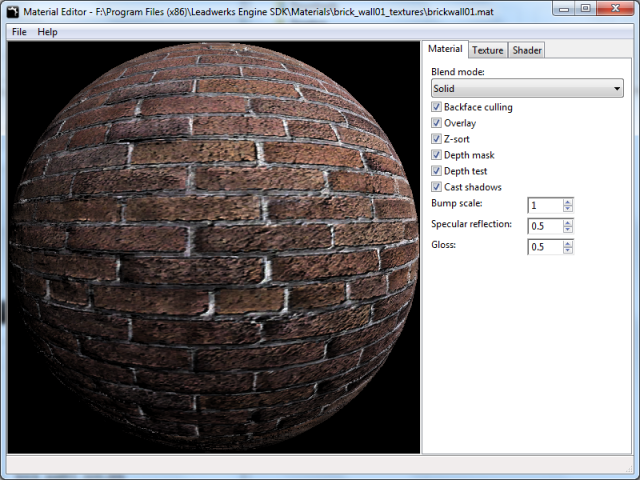Image resolution: width=640 pixels, height=480 pixels.
Task: Disable the Overlay checkbox
Action: click(x=437, y=123)
